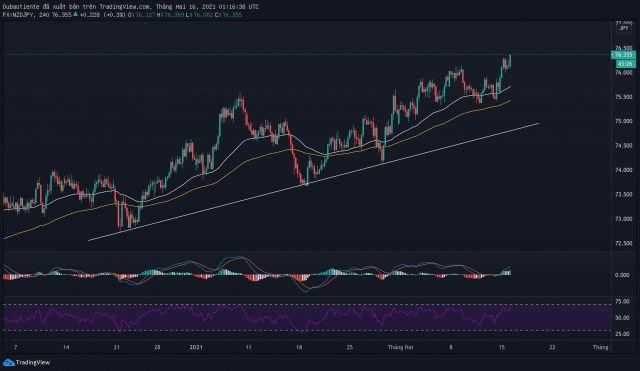The height and width of the screenshot is (371, 640).
Task: Click the 74.000 price axis label
Action: pos(623,170)
